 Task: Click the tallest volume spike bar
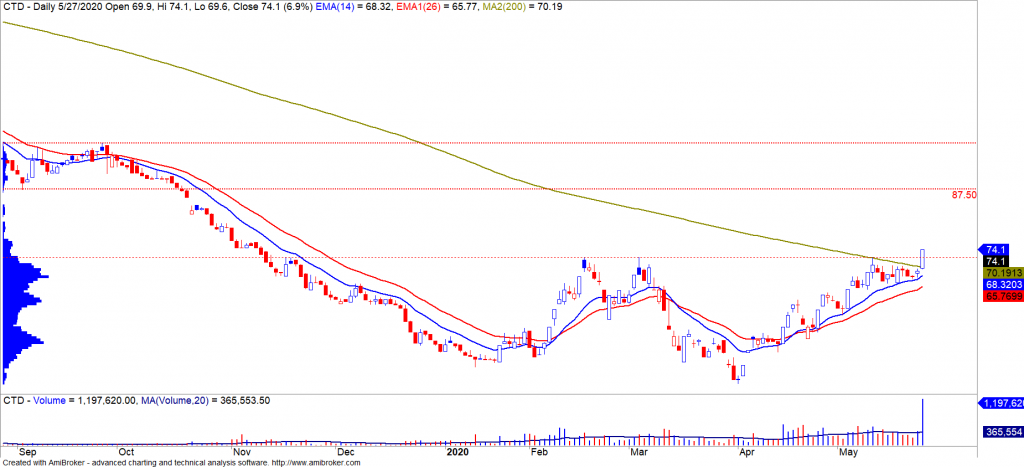(x=922, y=420)
